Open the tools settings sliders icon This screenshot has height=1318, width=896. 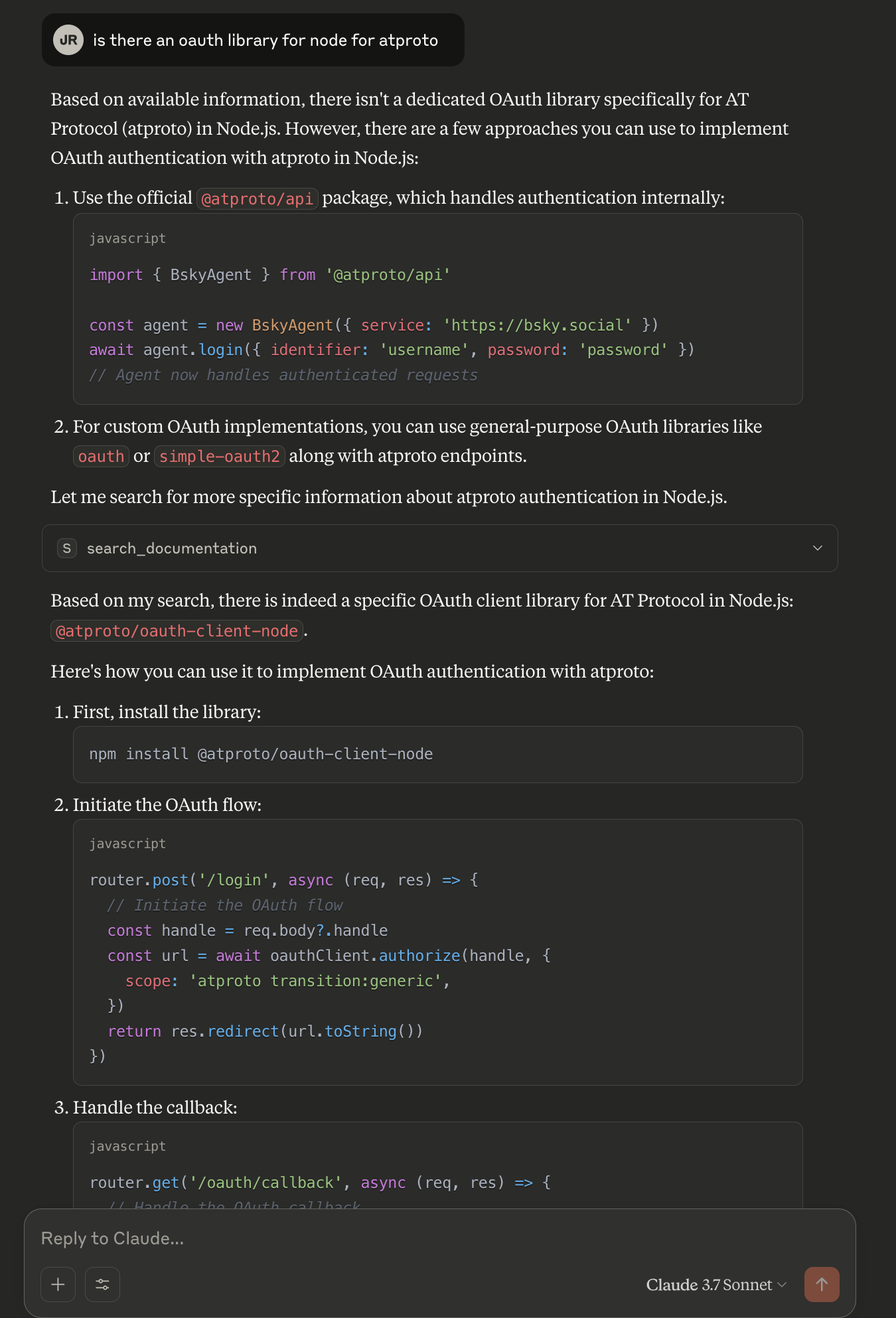(102, 1284)
